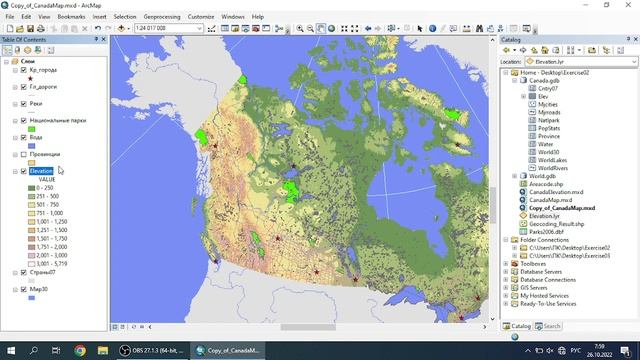This screenshot has width=640, height=360.
Task: Uncheck the Map30 layer checkbox
Action: tap(24, 289)
